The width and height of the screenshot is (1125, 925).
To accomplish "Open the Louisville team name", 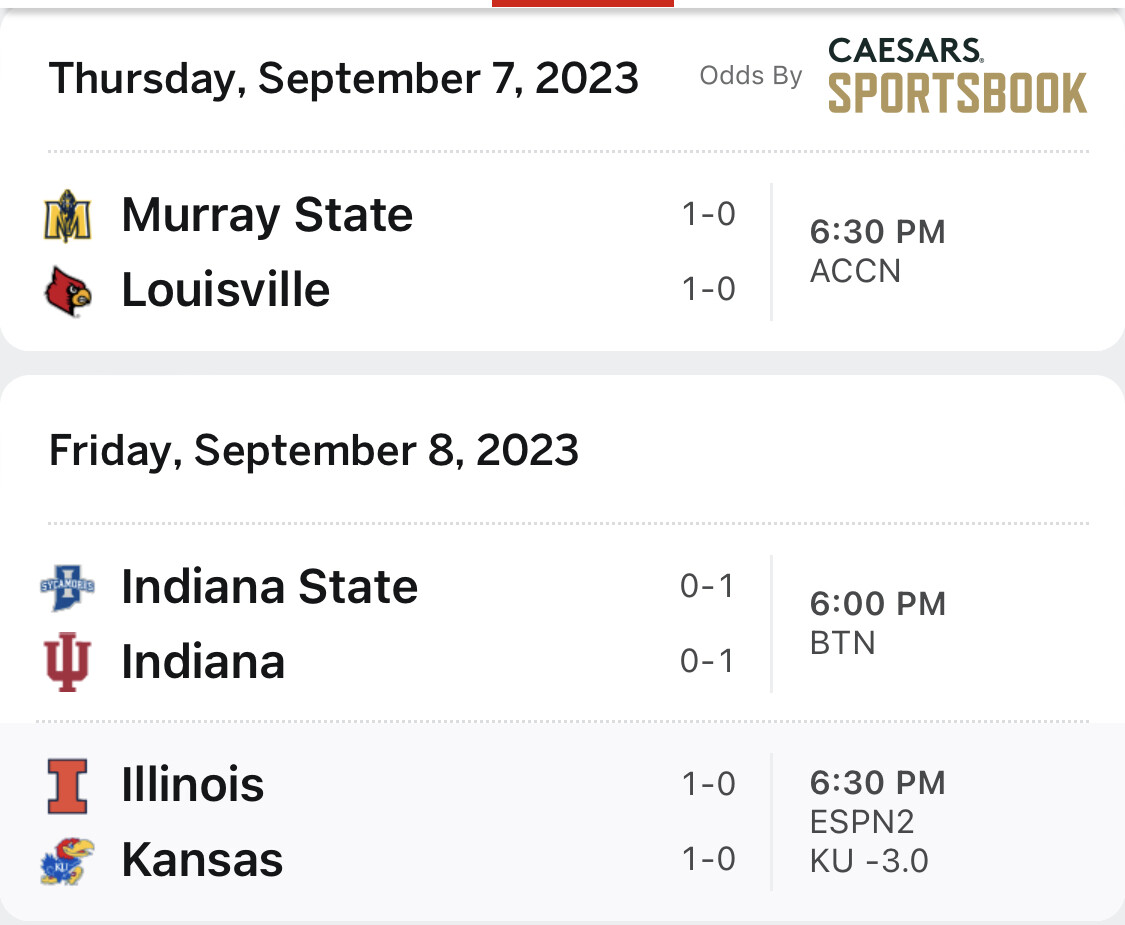I will pyautogui.click(x=225, y=290).
